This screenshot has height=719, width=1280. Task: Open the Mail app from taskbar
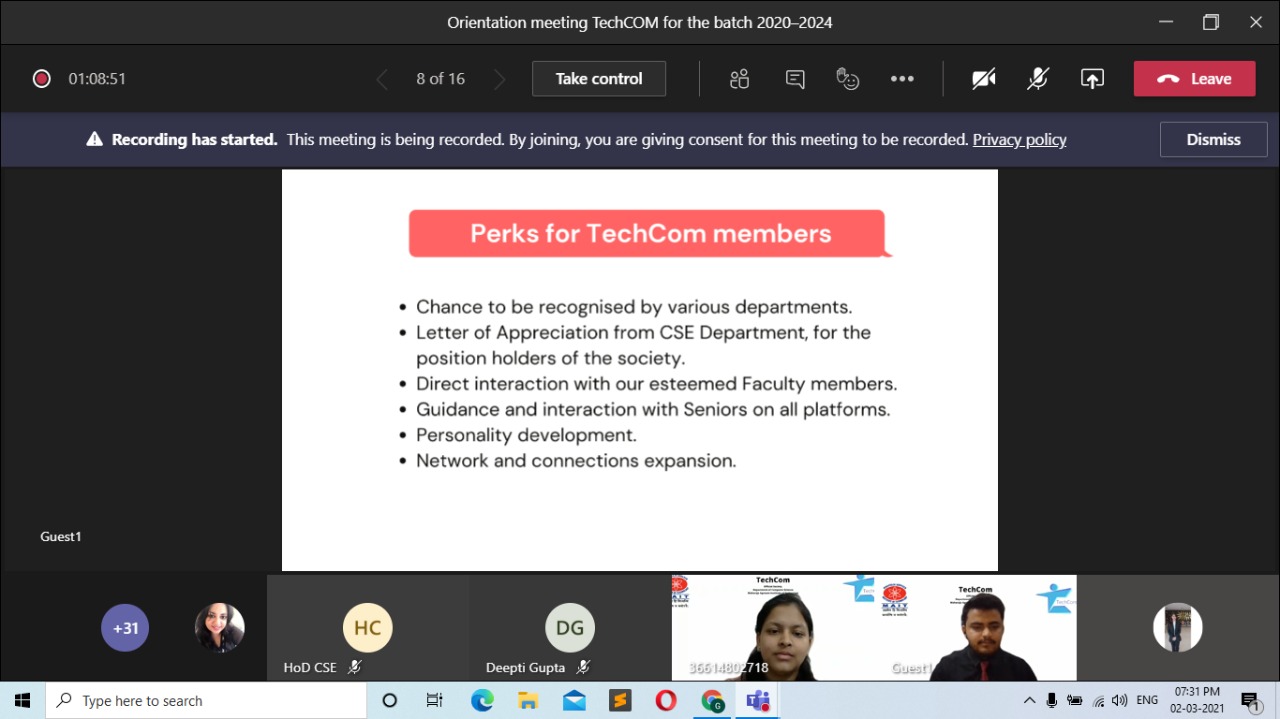click(x=574, y=700)
